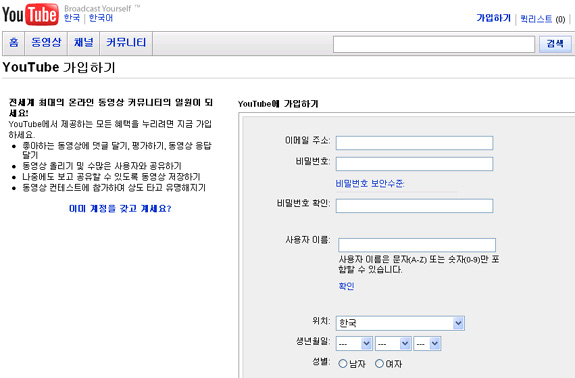Open the 위치 country dropdown
The image size is (575, 378).
(400, 323)
